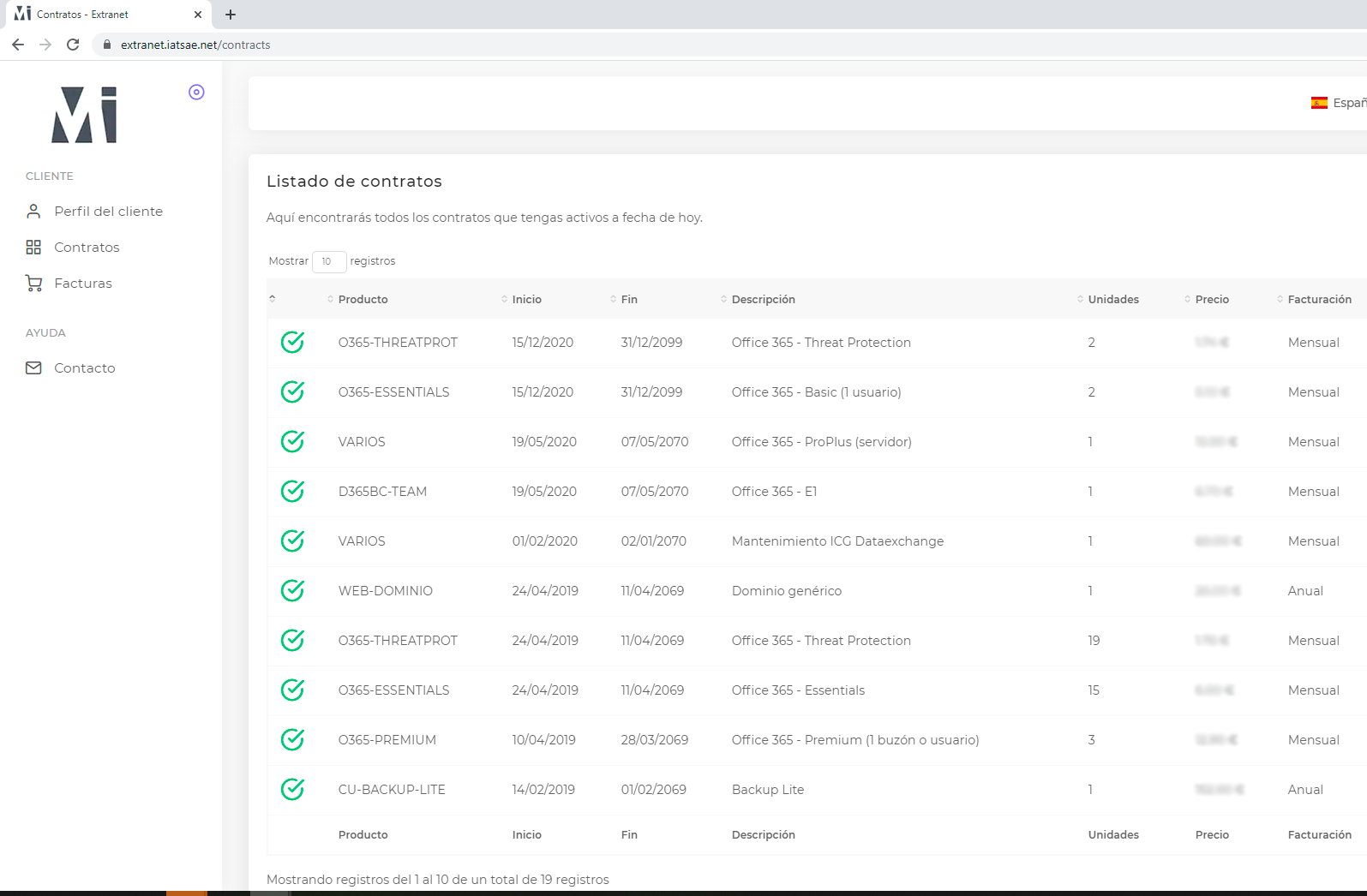
Task: Click the padlock site info icon
Action: click(x=107, y=45)
